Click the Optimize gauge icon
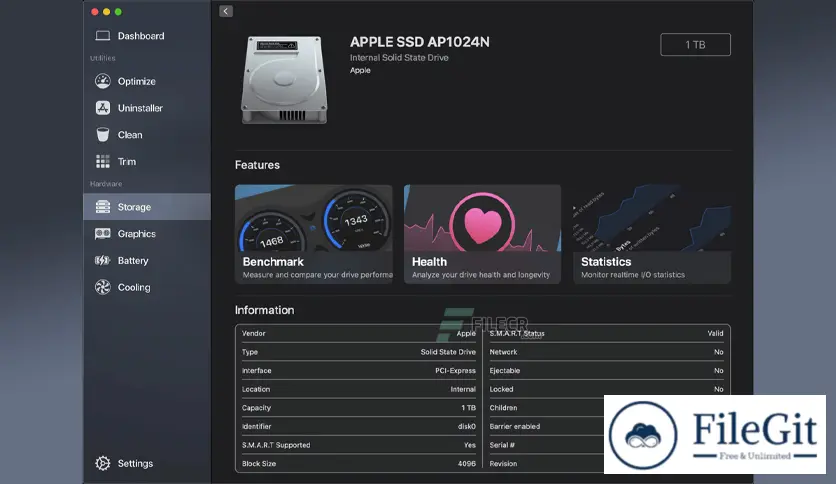The height and width of the screenshot is (484, 836). 102,81
